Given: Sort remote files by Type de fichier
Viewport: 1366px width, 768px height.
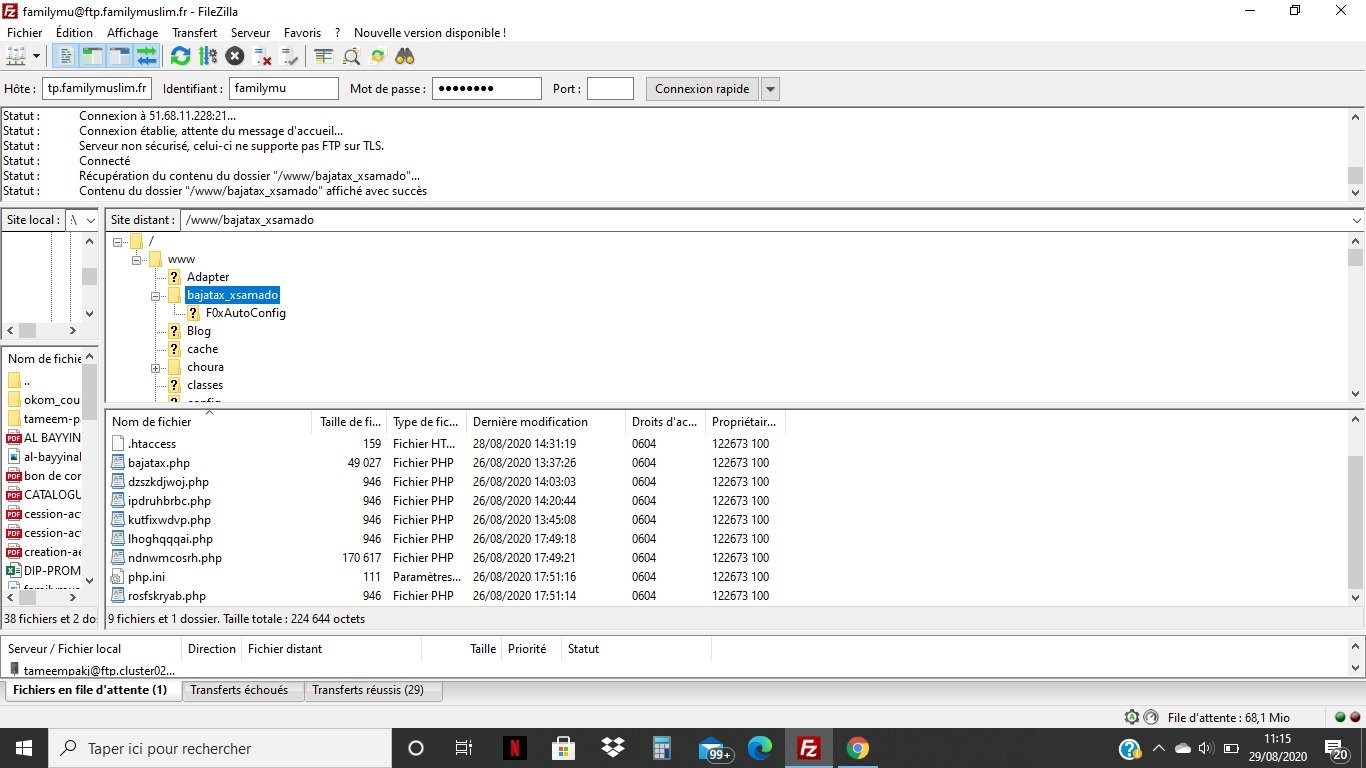Looking at the screenshot, I should (427, 422).
